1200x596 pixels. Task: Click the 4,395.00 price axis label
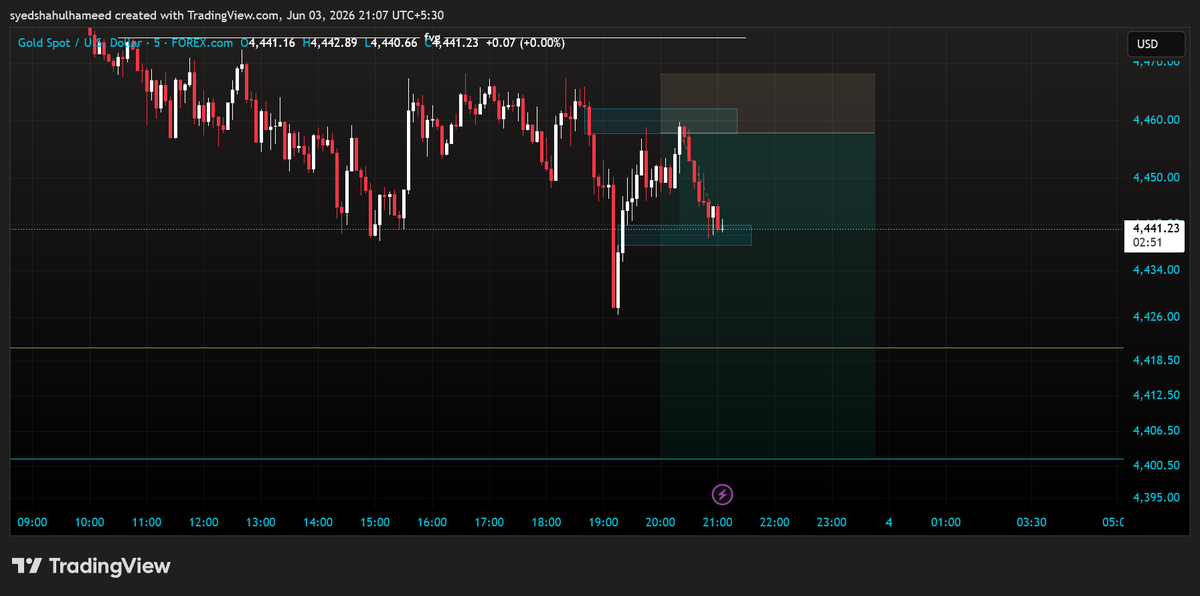click(x=1156, y=498)
